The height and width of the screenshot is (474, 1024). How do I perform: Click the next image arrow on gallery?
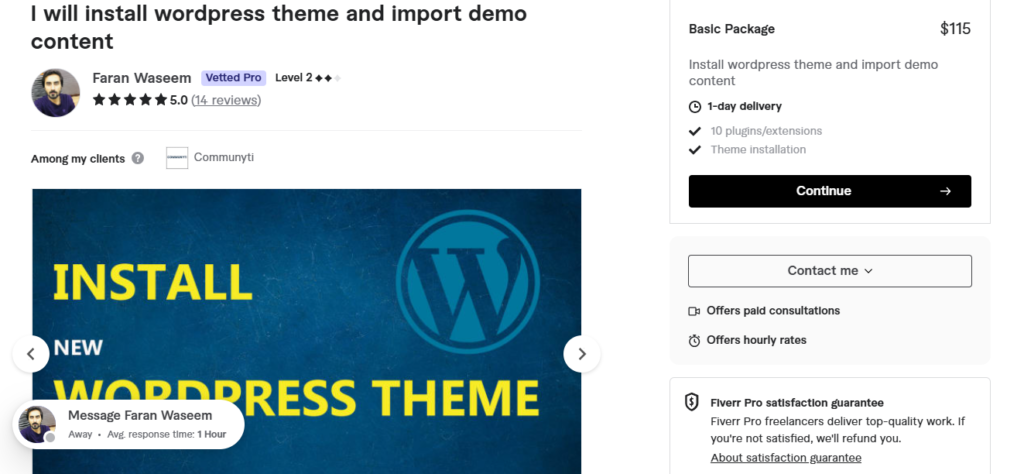click(x=582, y=354)
